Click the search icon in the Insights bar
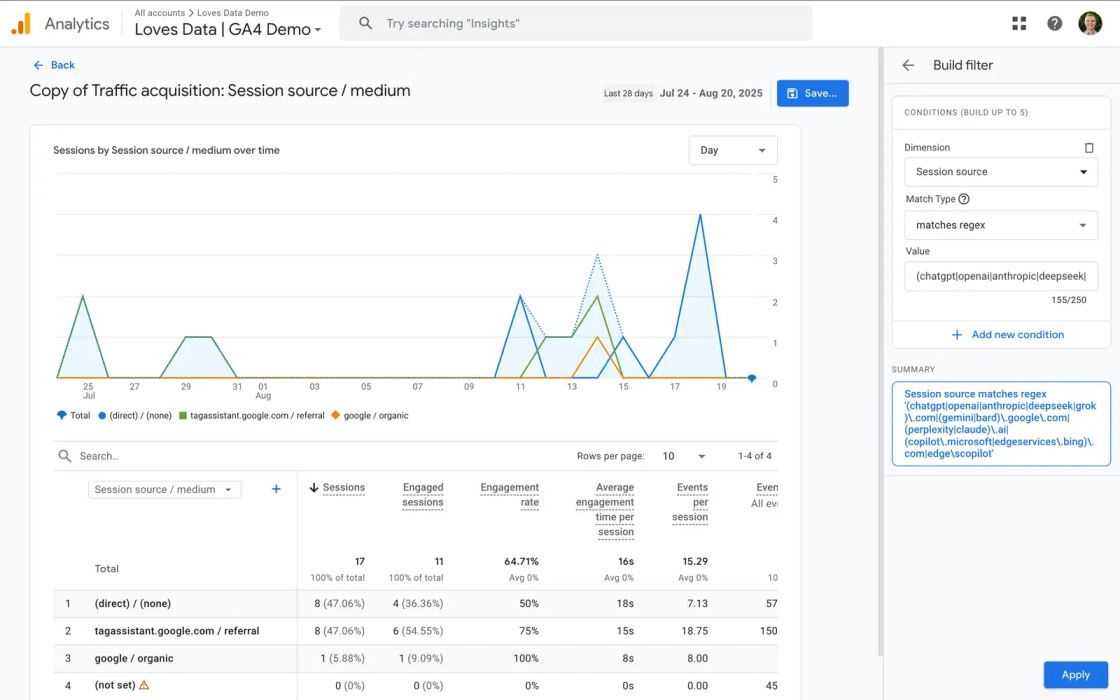This screenshot has width=1120, height=700. tap(365, 22)
